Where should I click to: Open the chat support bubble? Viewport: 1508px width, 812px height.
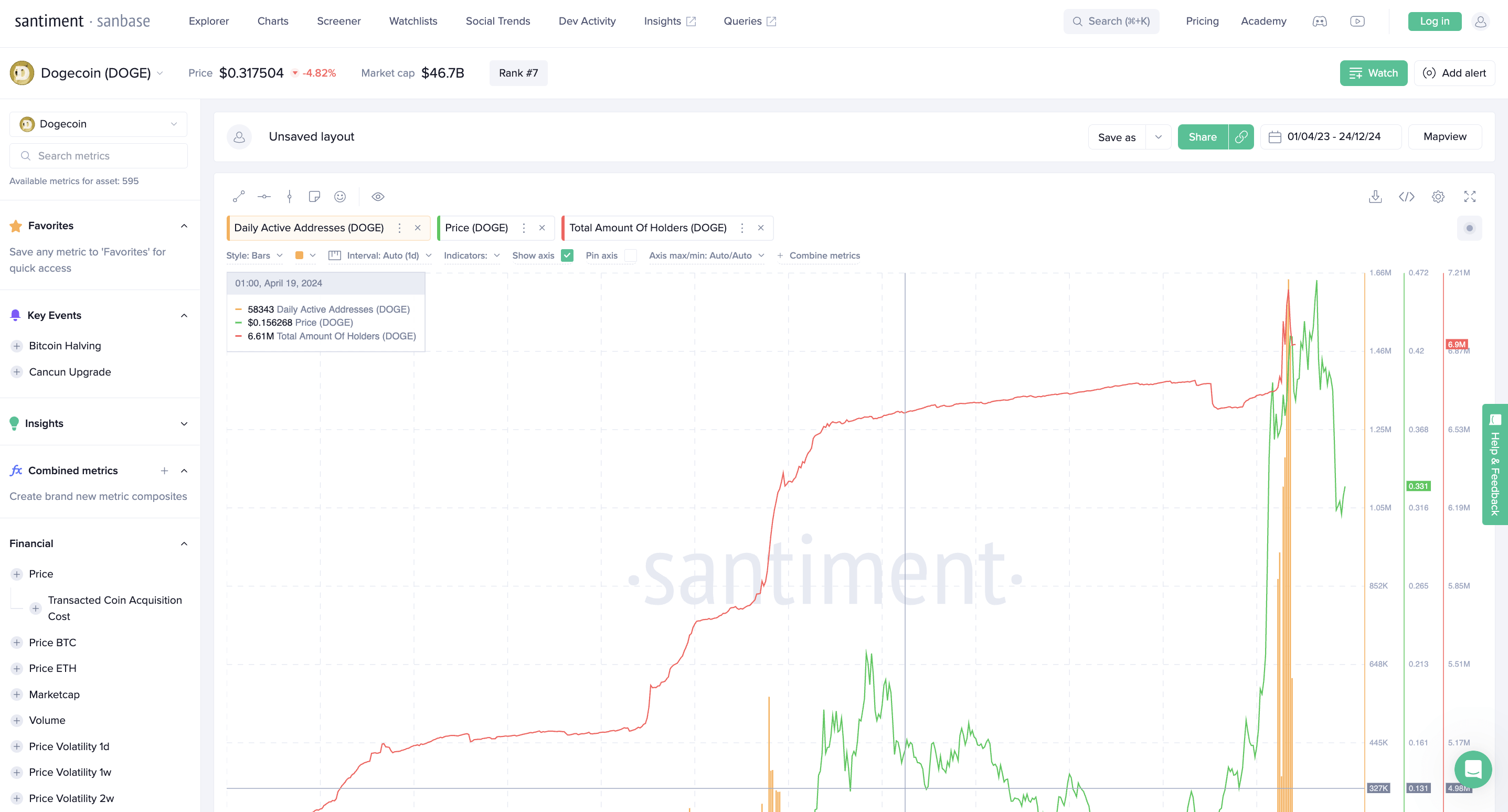point(1473,770)
